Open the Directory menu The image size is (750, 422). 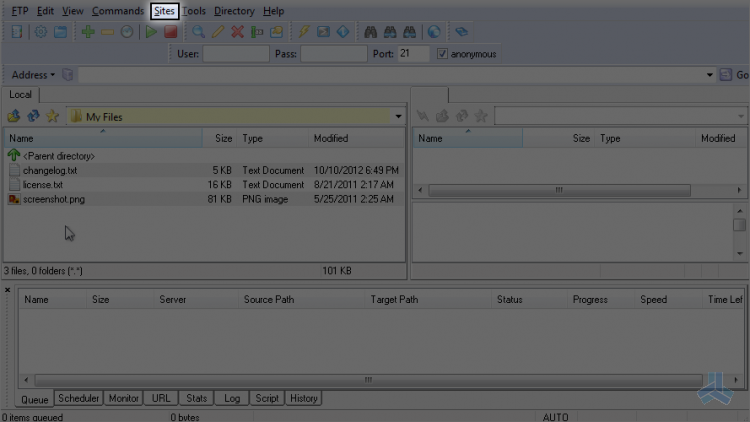[234, 11]
